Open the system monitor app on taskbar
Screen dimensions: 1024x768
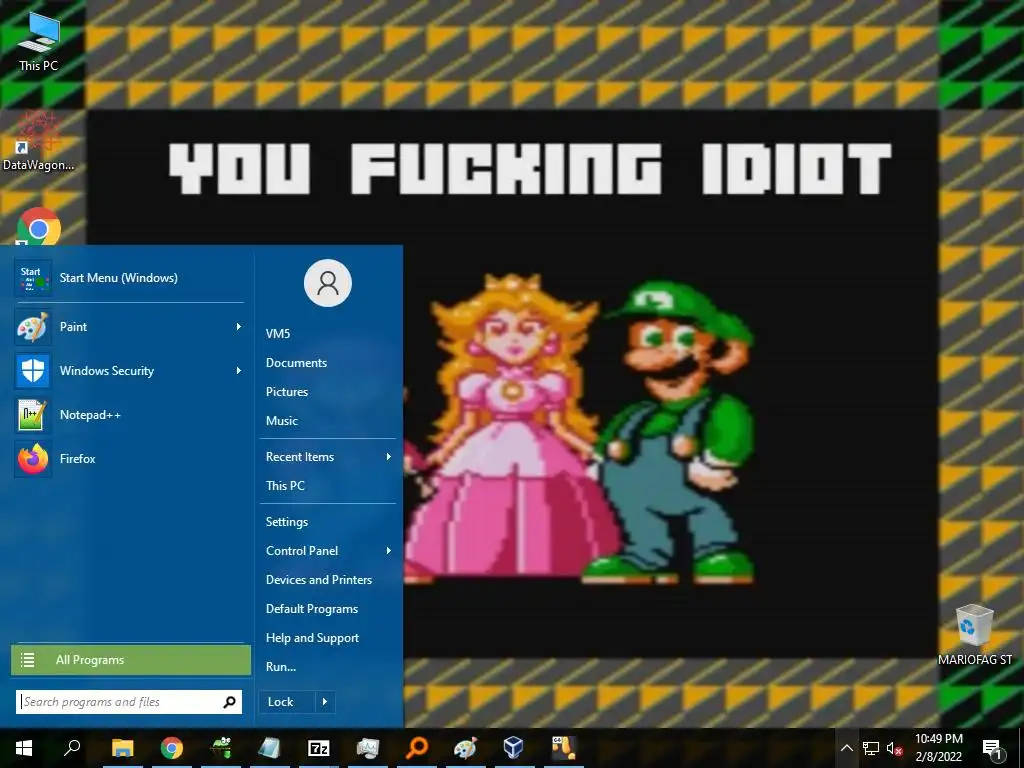pyautogui.click(x=368, y=748)
